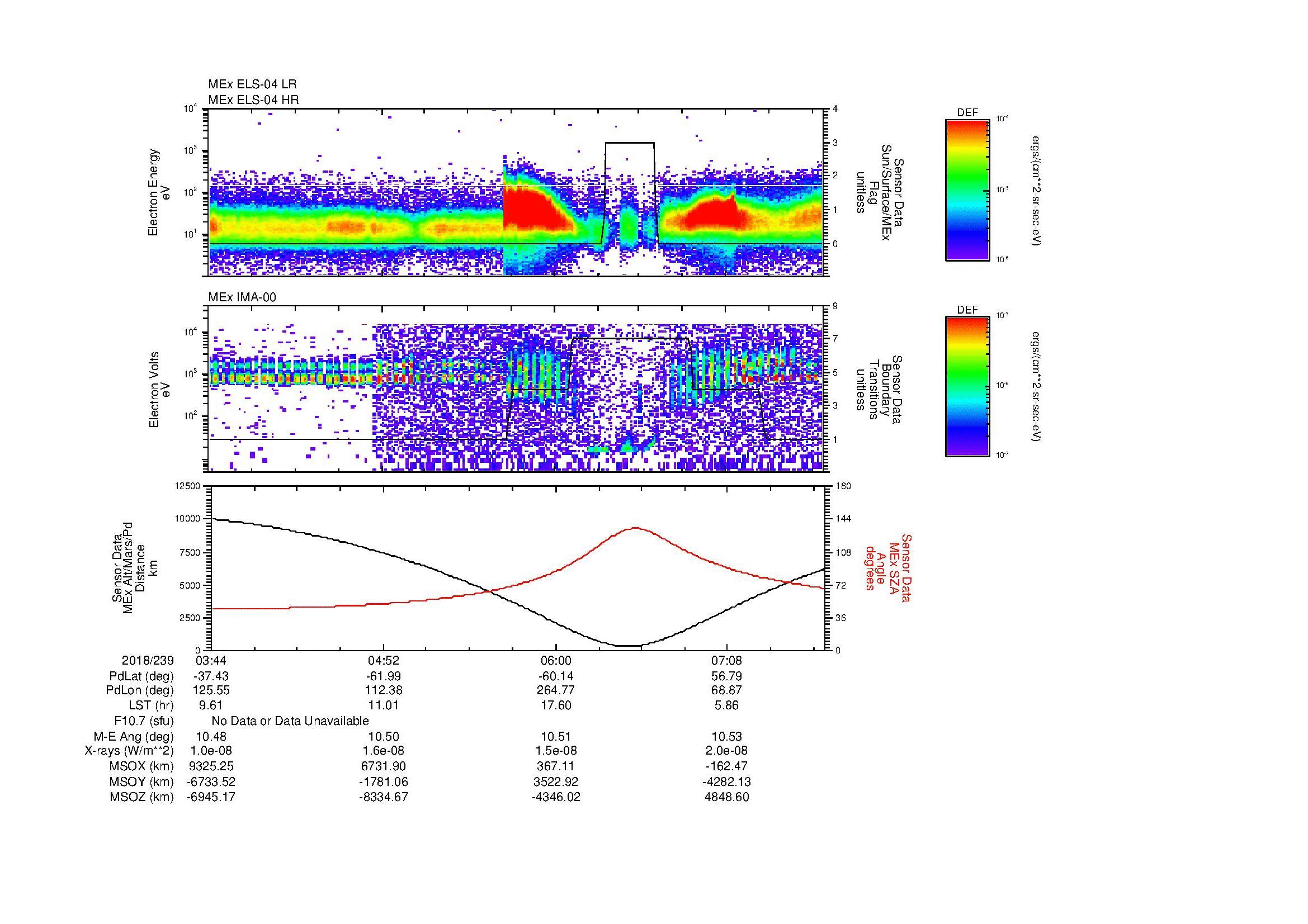Click the PdLat value 56.79
This screenshot has width=1308, height=924.
click(x=727, y=676)
